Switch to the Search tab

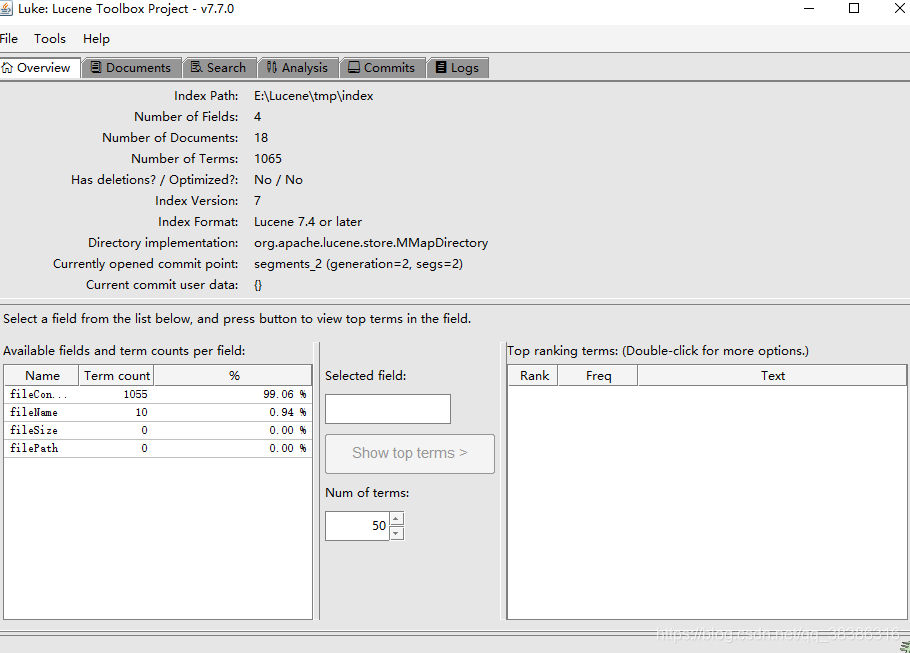pos(219,68)
